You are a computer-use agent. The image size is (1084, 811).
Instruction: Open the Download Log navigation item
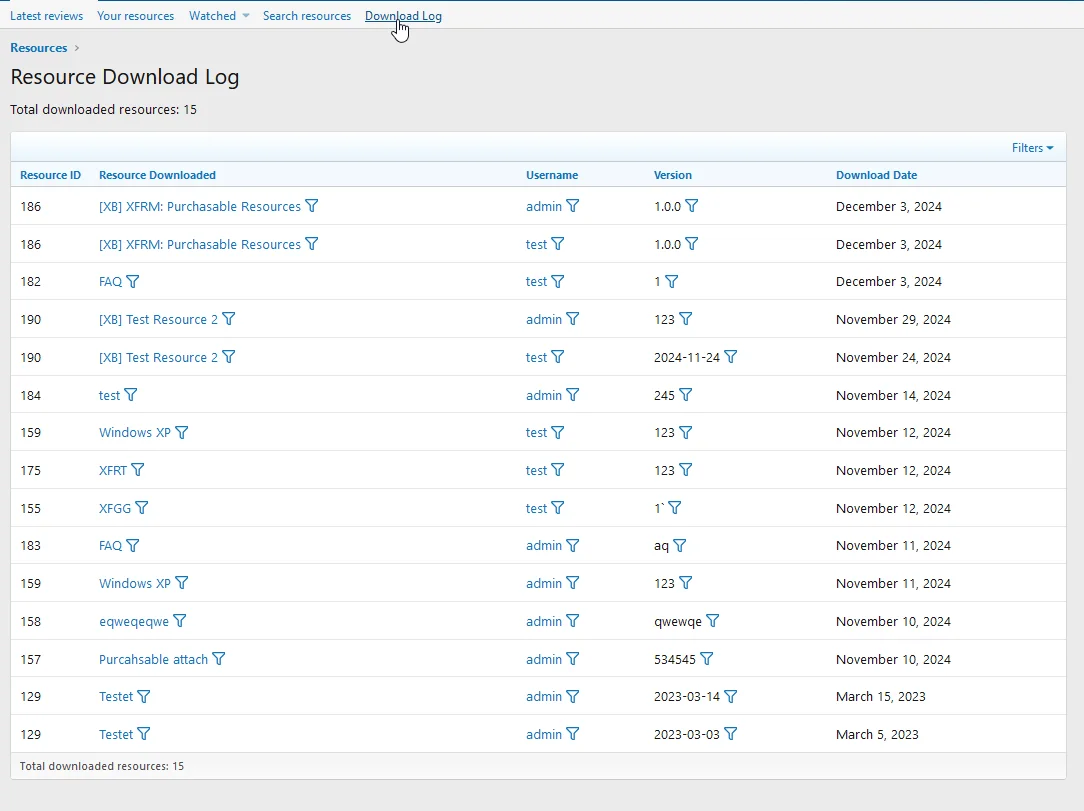(x=403, y=15)
